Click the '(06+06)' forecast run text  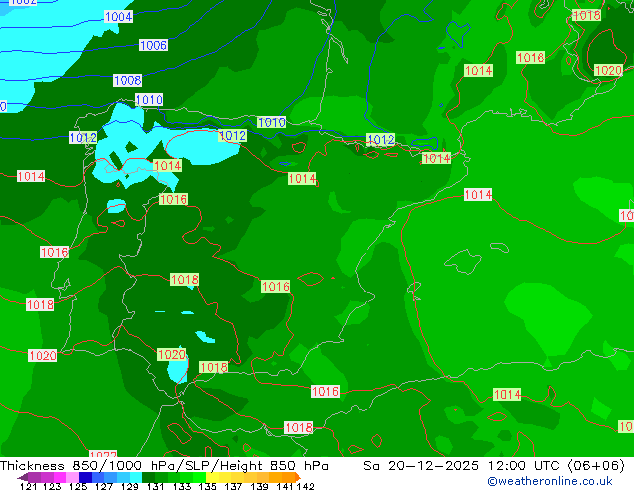(x=596, y=466)
